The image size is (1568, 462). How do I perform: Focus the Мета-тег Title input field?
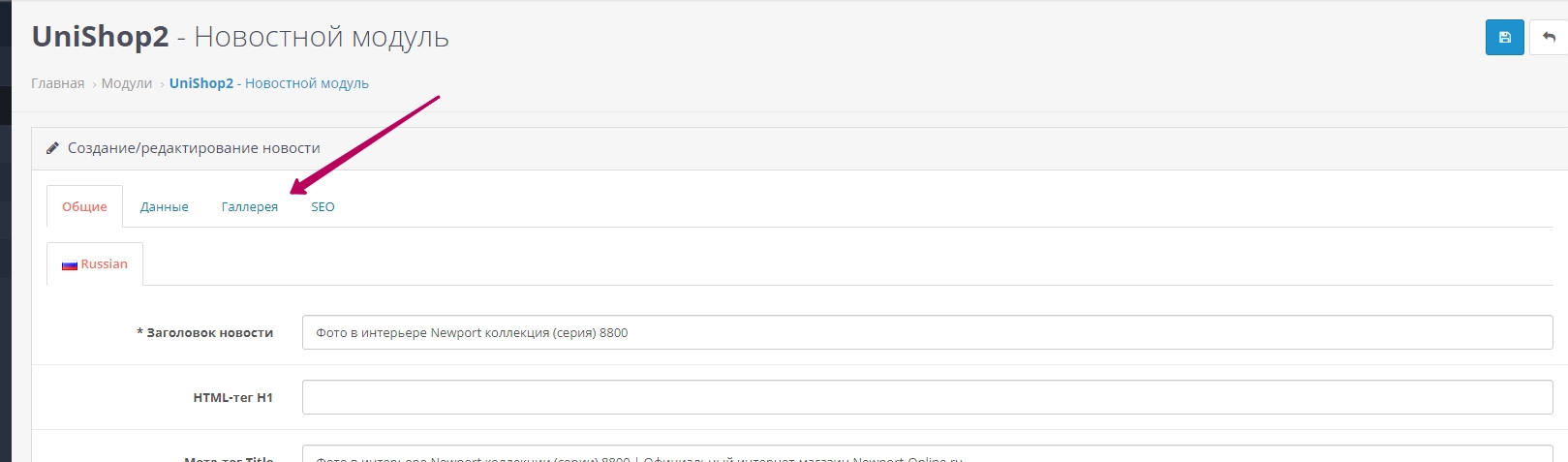tap(927, 455)
